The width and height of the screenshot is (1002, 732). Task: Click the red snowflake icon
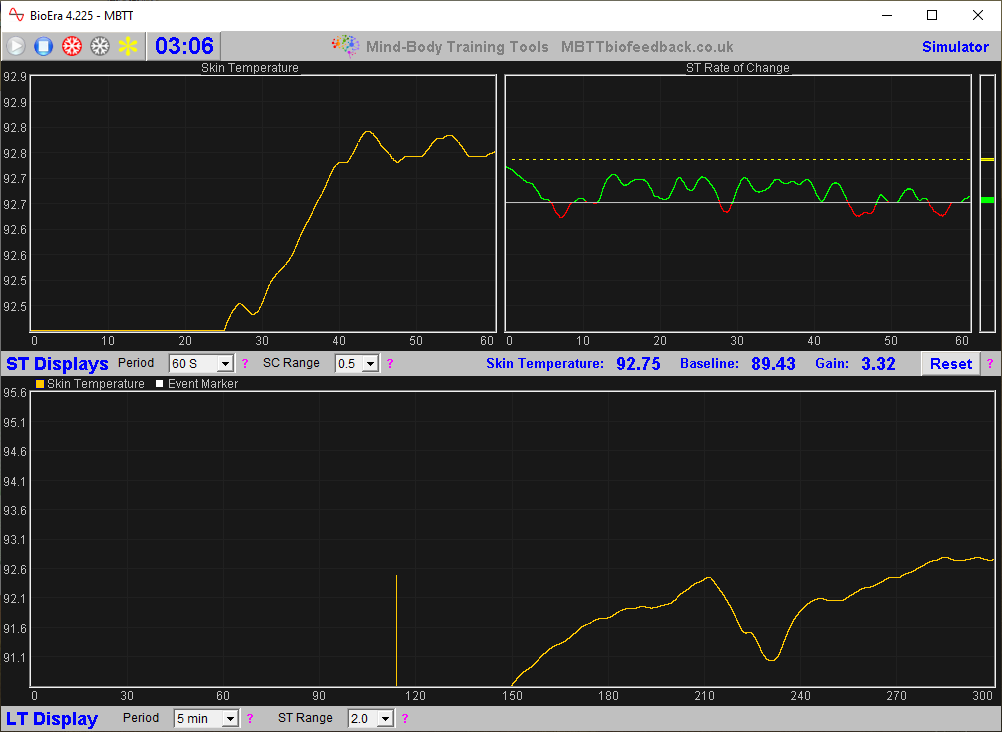(x=71, y=46)
